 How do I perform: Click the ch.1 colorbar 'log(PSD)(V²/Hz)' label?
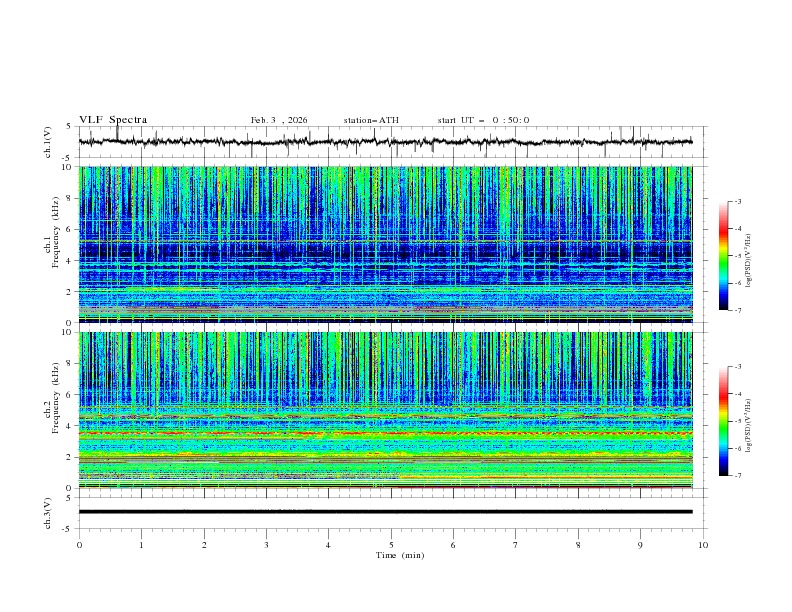749,261
